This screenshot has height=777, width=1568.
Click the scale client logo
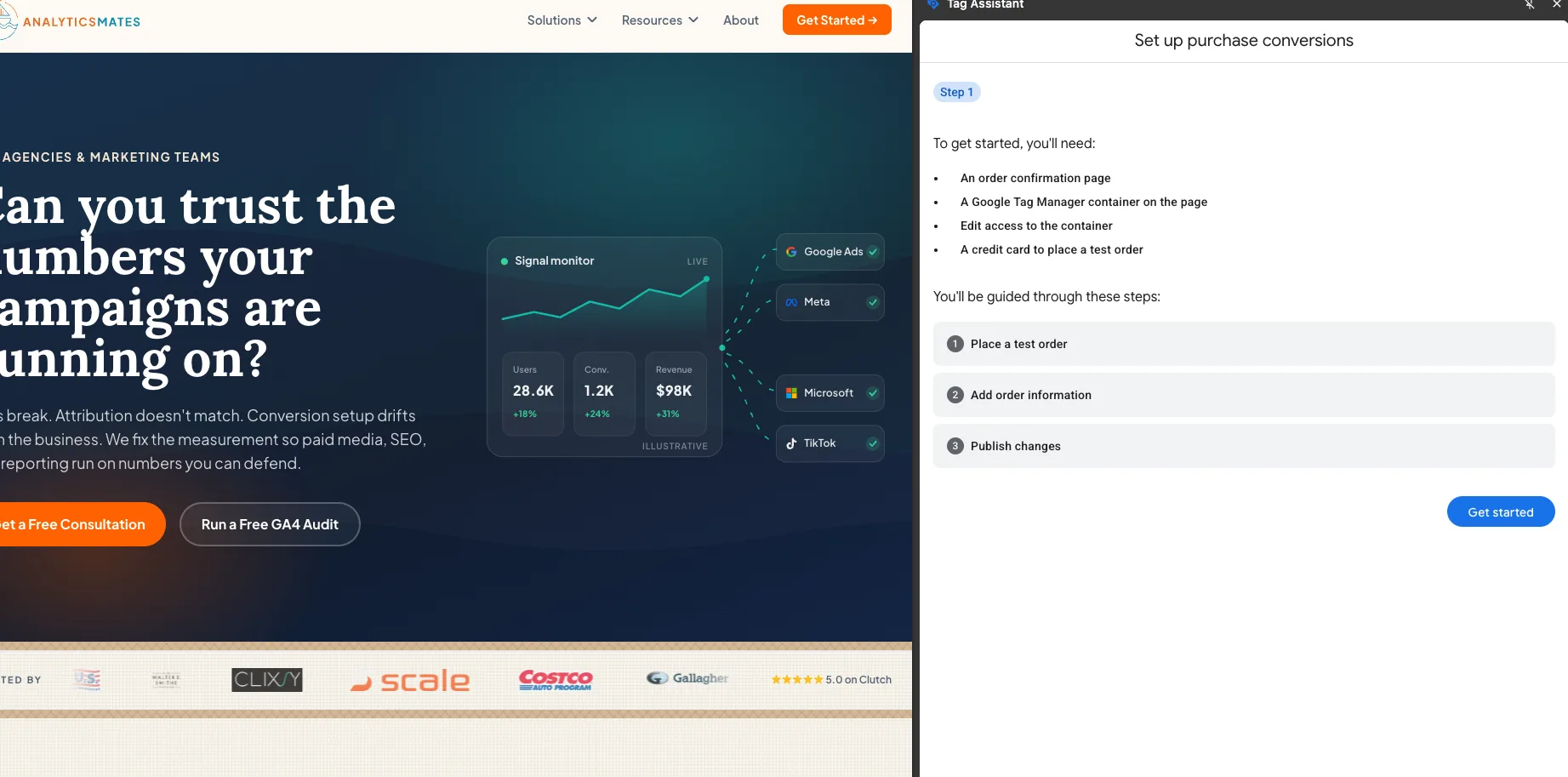(410, 680)
